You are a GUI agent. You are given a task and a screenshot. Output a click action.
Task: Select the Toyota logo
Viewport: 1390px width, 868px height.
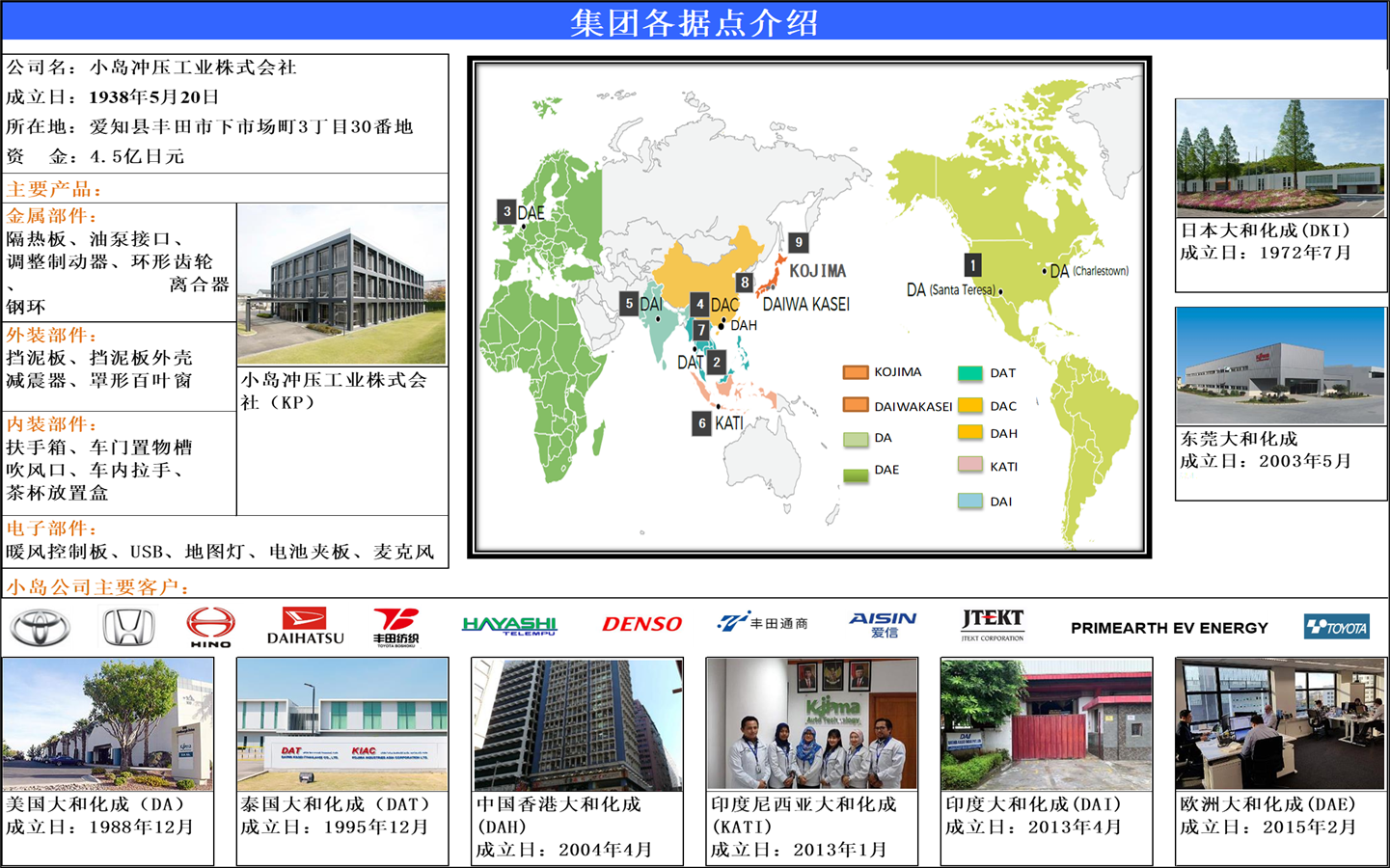[x=39, y=626]
